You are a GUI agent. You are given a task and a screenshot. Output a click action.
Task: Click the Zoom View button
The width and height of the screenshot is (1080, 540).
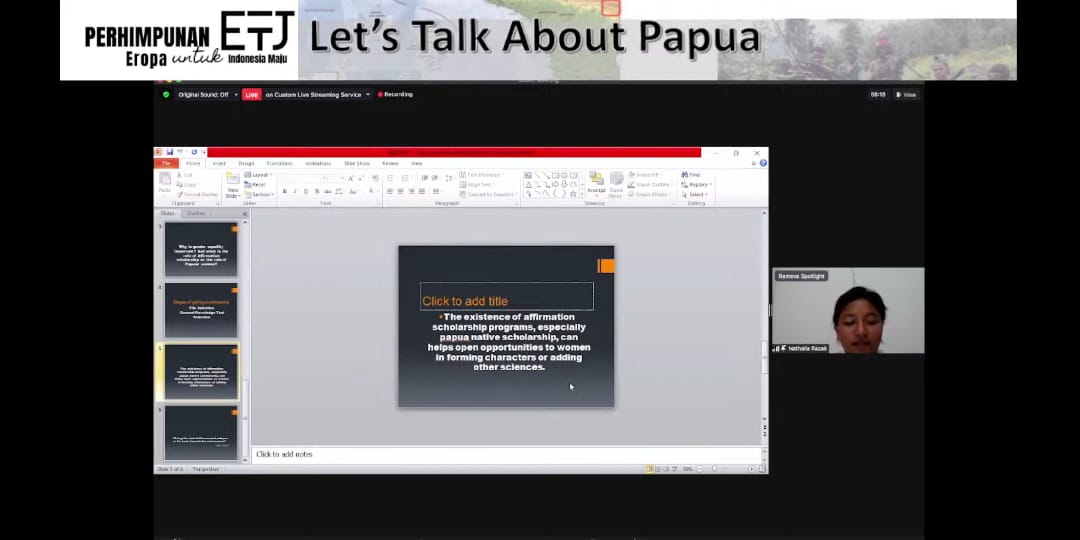click(x=906, y=95)
